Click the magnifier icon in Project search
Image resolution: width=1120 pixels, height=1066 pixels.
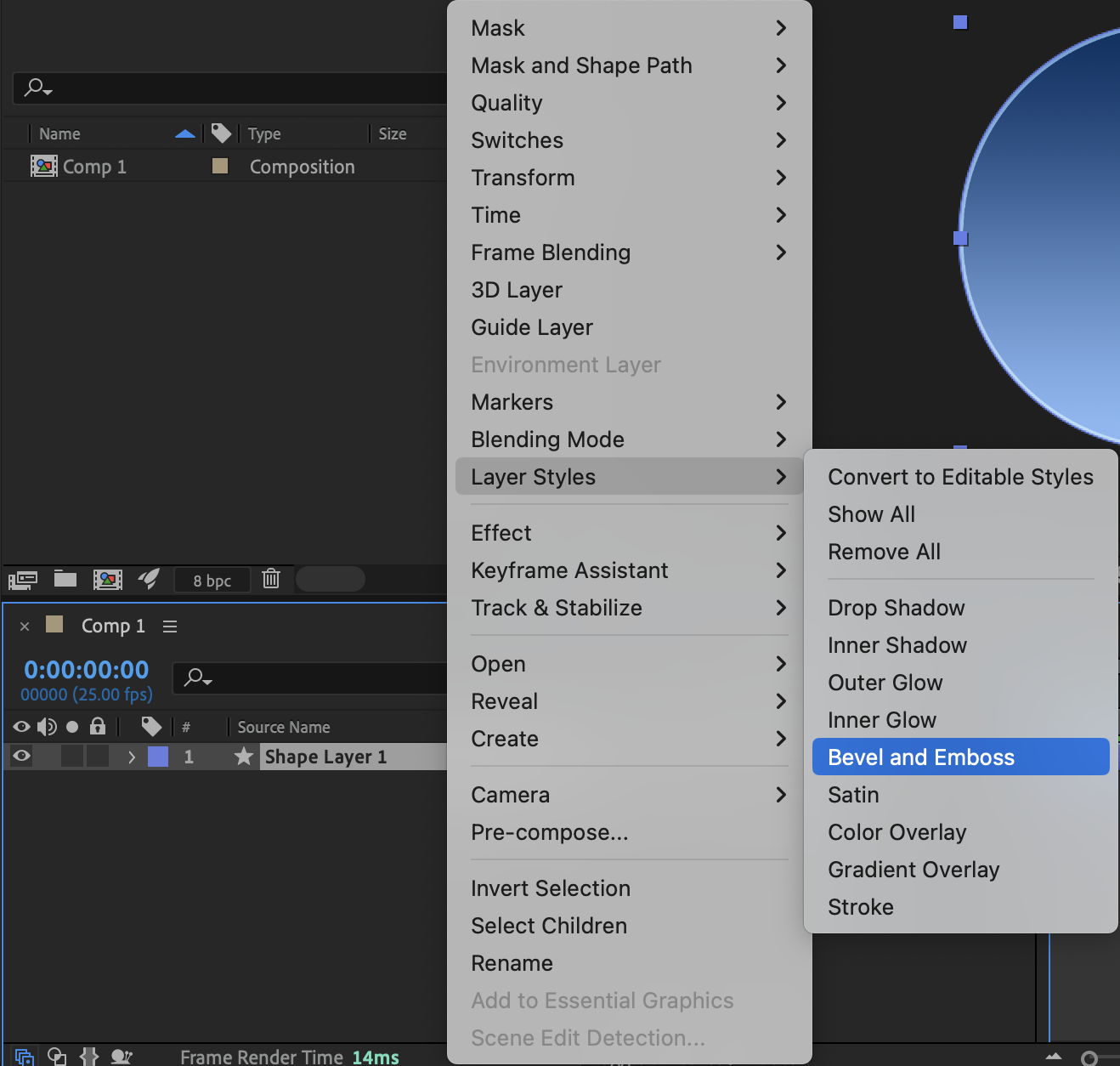pos(38,88)
